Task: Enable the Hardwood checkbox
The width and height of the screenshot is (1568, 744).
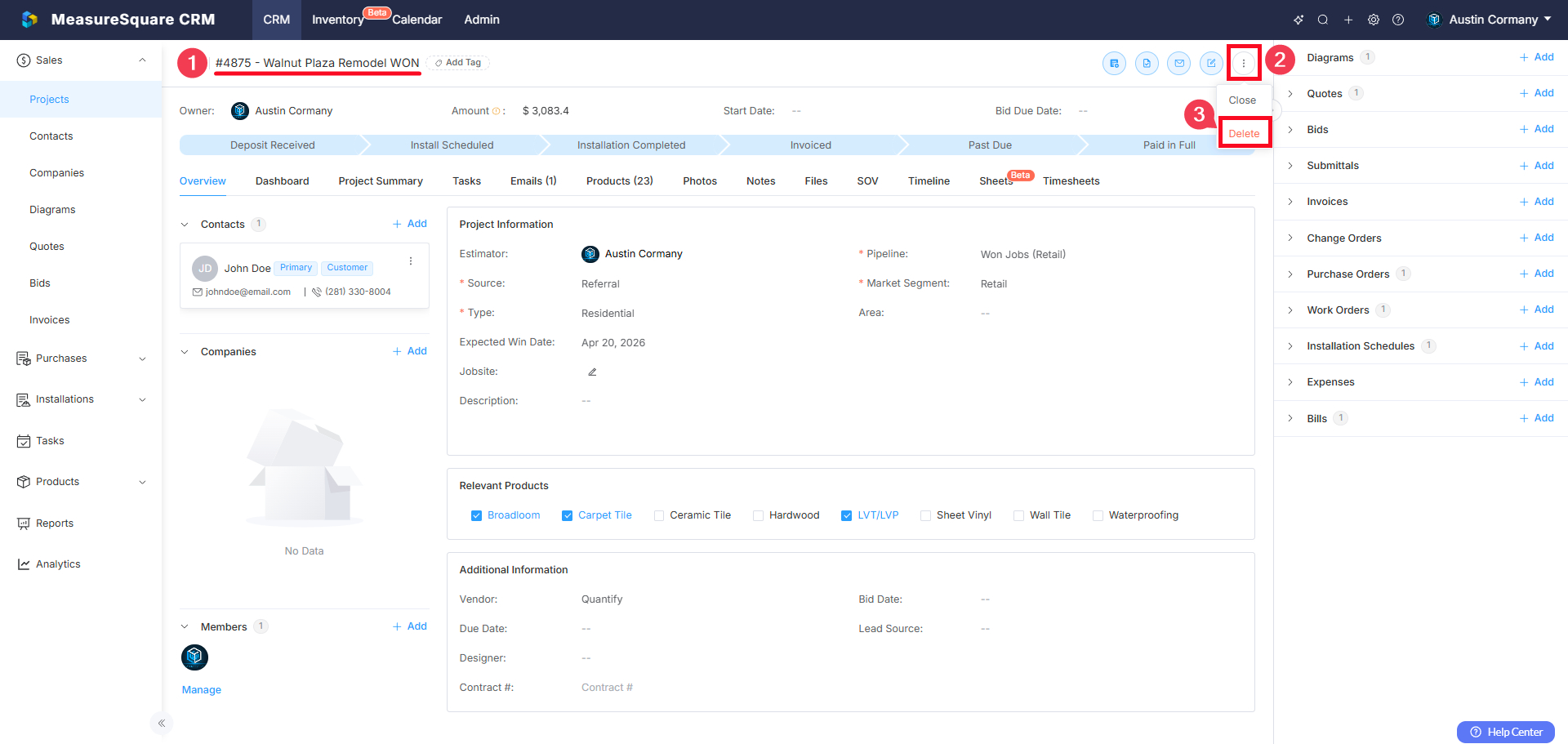Action: (758, 515)
